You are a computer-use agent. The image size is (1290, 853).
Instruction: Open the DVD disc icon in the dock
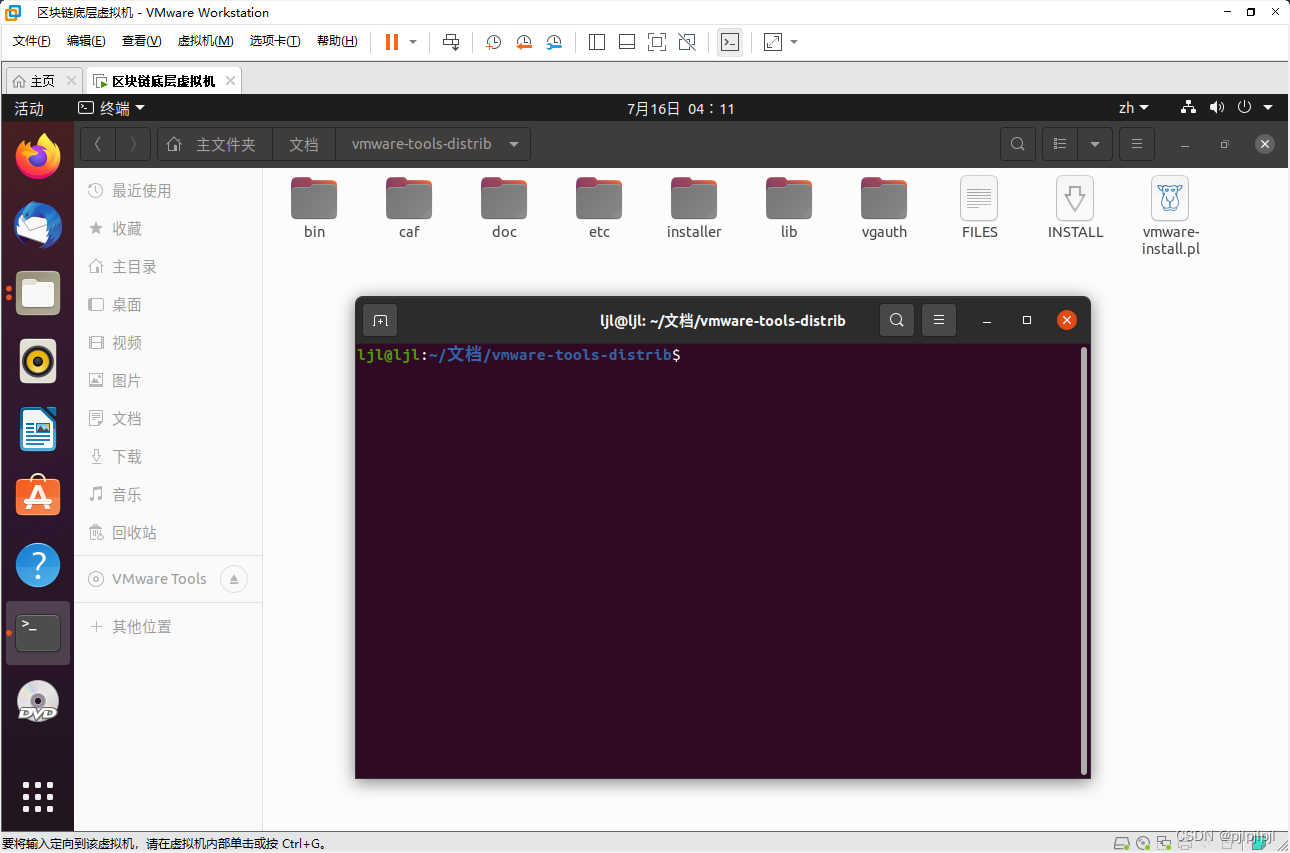click(38, 701)
